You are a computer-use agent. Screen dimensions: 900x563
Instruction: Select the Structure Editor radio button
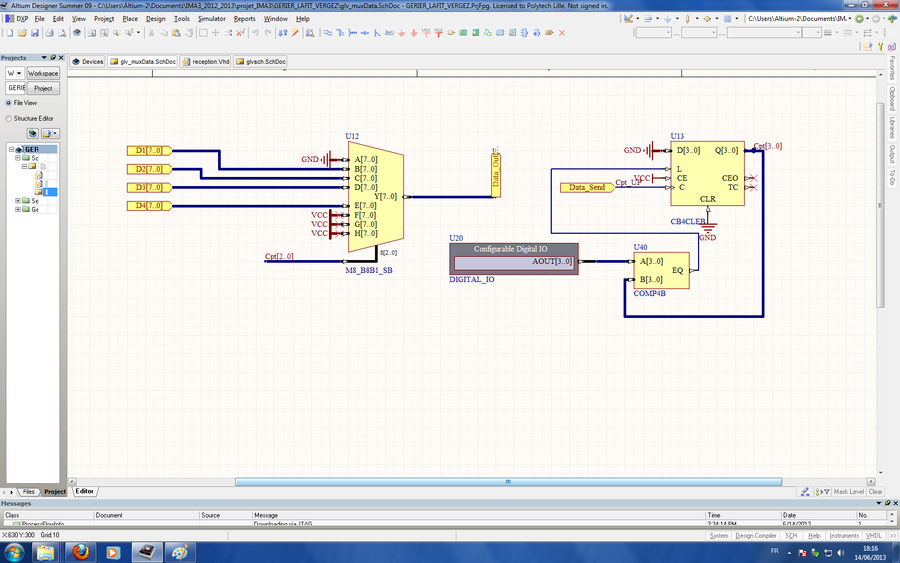coord(10,118)
